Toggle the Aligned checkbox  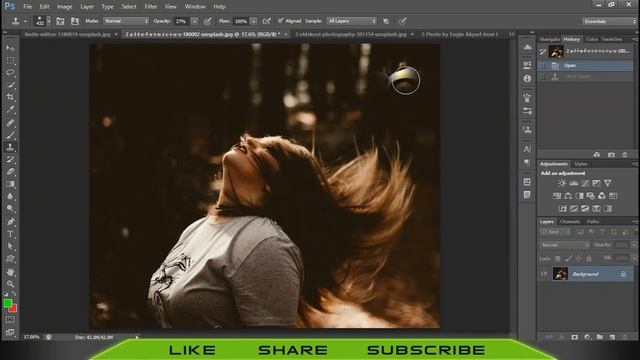[x=280, y=21]
